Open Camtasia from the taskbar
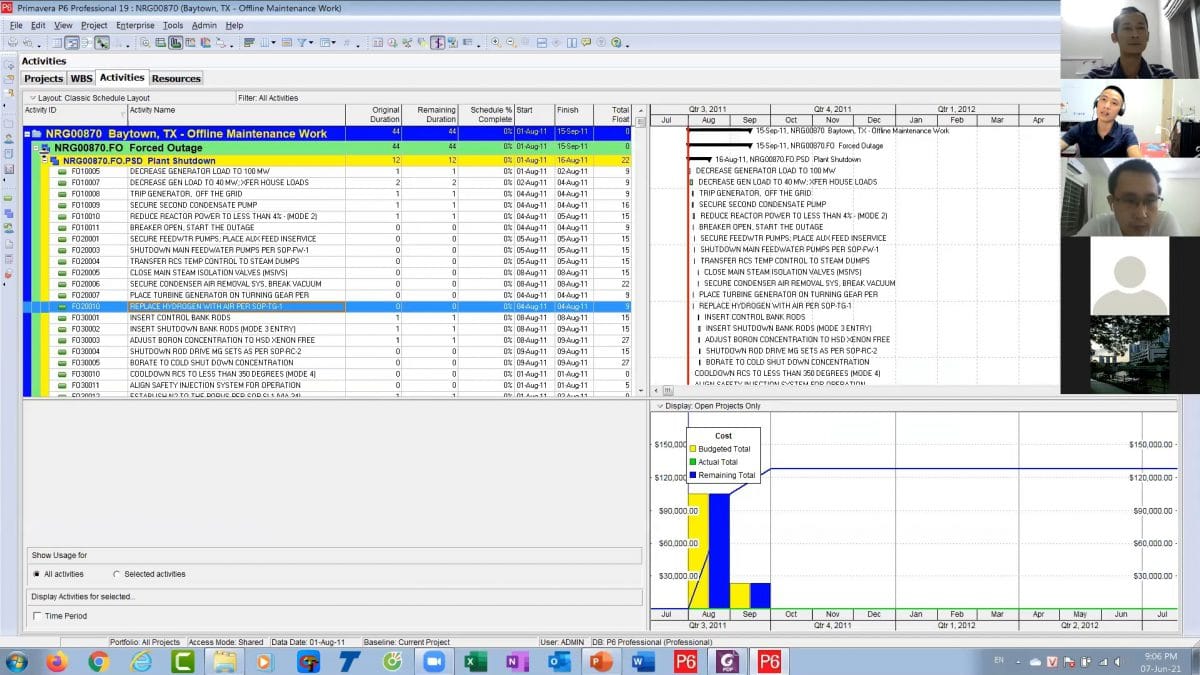This screenshot has width=1200, height=675. click(183, 661)
